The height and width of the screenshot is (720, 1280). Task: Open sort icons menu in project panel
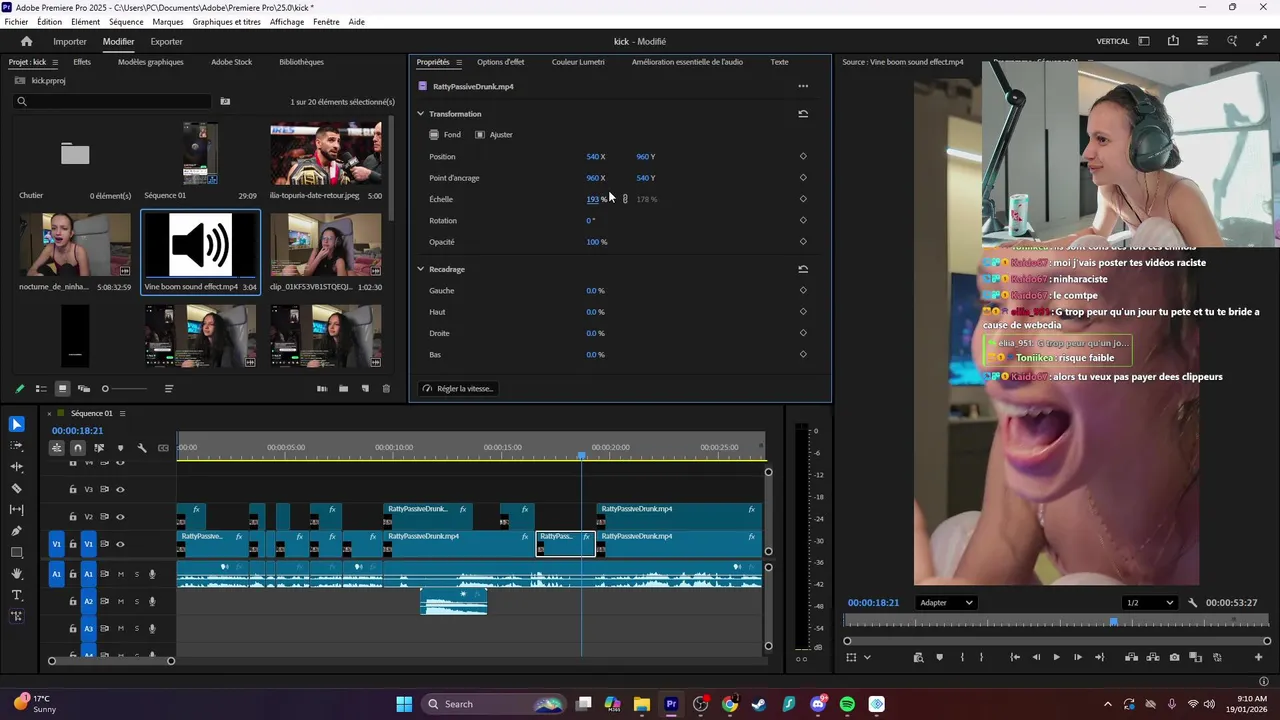pyautogui.click(x=169, y=389)
